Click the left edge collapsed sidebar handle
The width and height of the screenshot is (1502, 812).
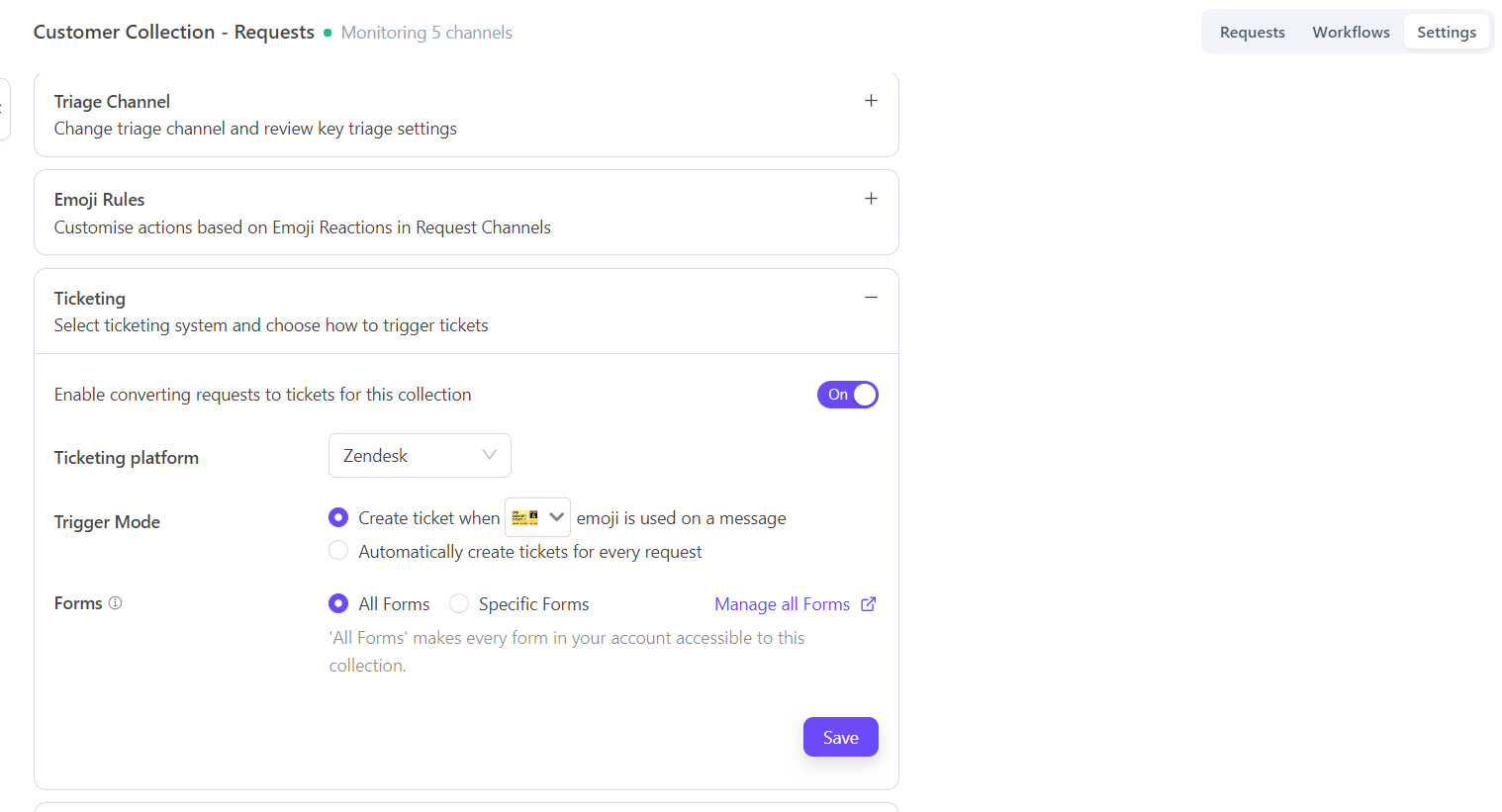coord(5,109)
